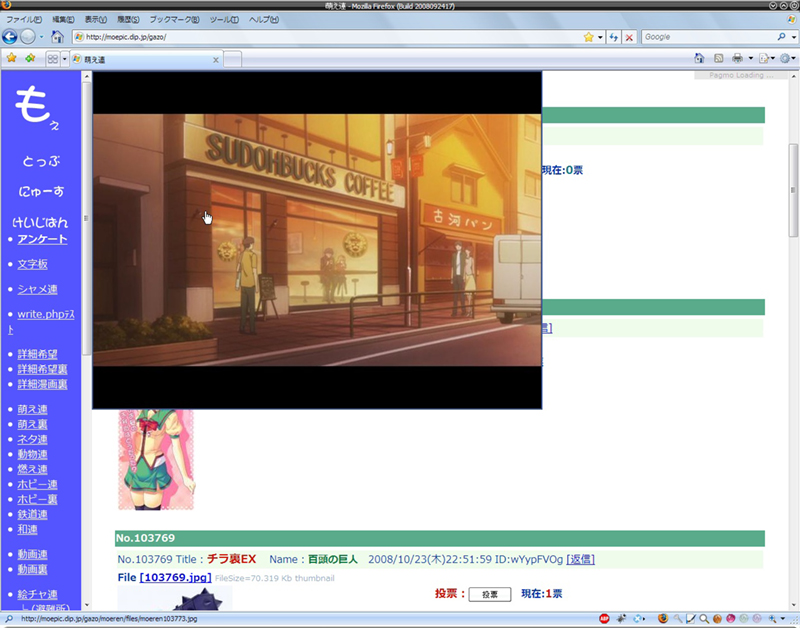800x628 pixels.
Task: Go back with the blue Back arrow
Action: (x=10, y=37)
